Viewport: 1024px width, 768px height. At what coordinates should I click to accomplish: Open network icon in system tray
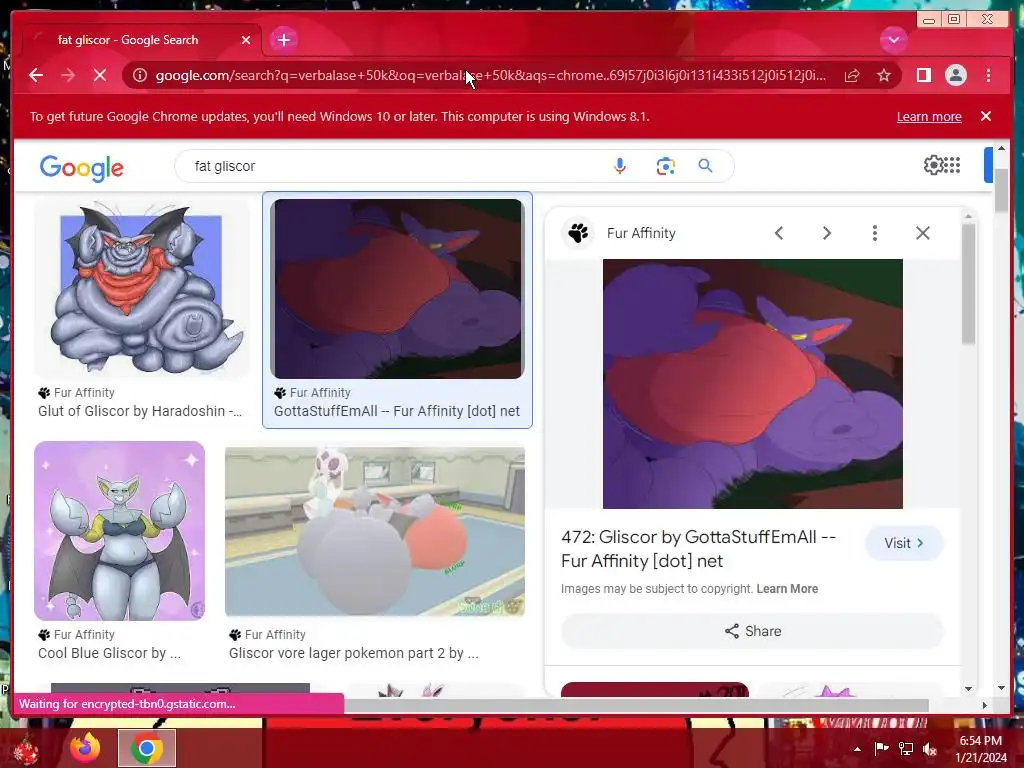(906, 749)
